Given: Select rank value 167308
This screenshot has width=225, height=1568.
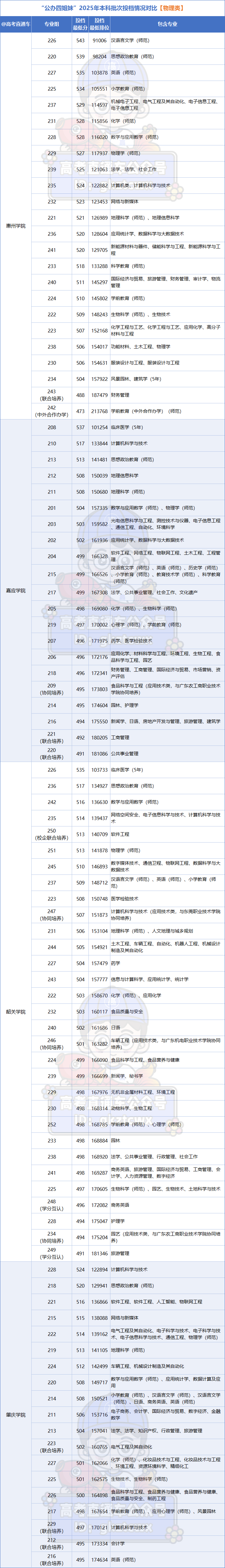Looking at the screenshot, I should tap(99, 592).
